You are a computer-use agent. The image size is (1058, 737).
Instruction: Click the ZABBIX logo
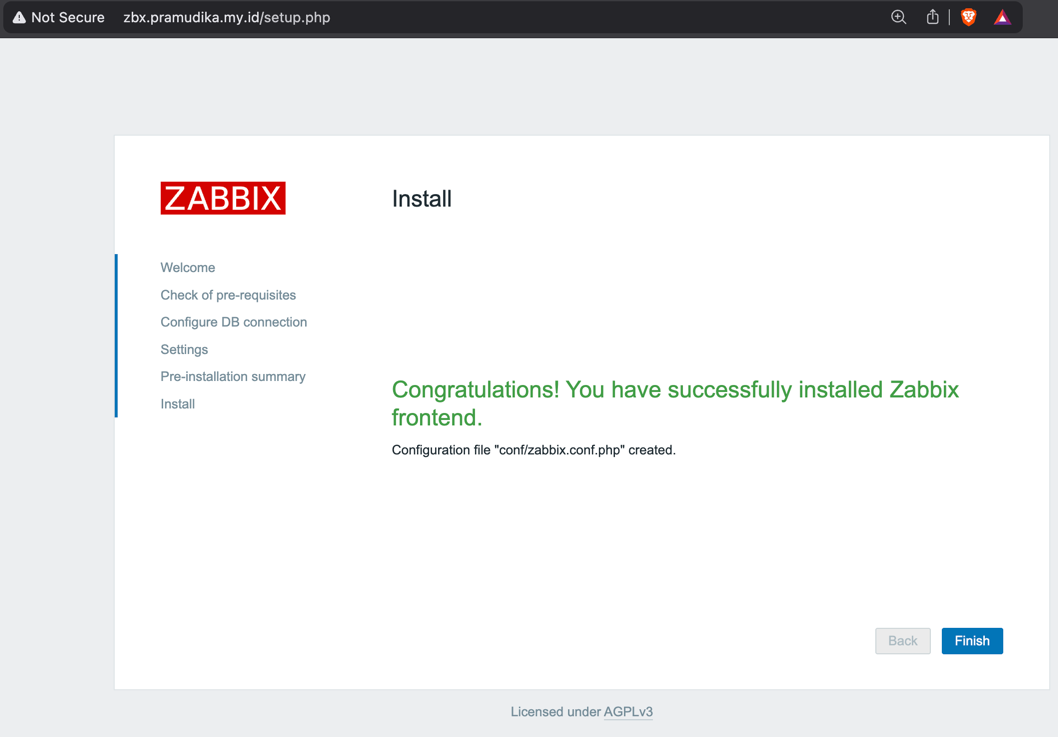click(x=223, y=198)
